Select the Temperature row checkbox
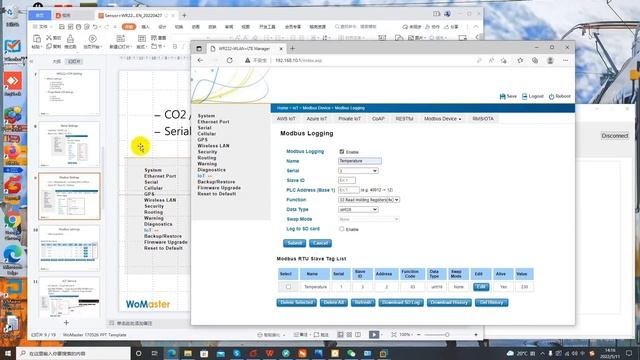 pyautogui.click(x=288, y=287)
